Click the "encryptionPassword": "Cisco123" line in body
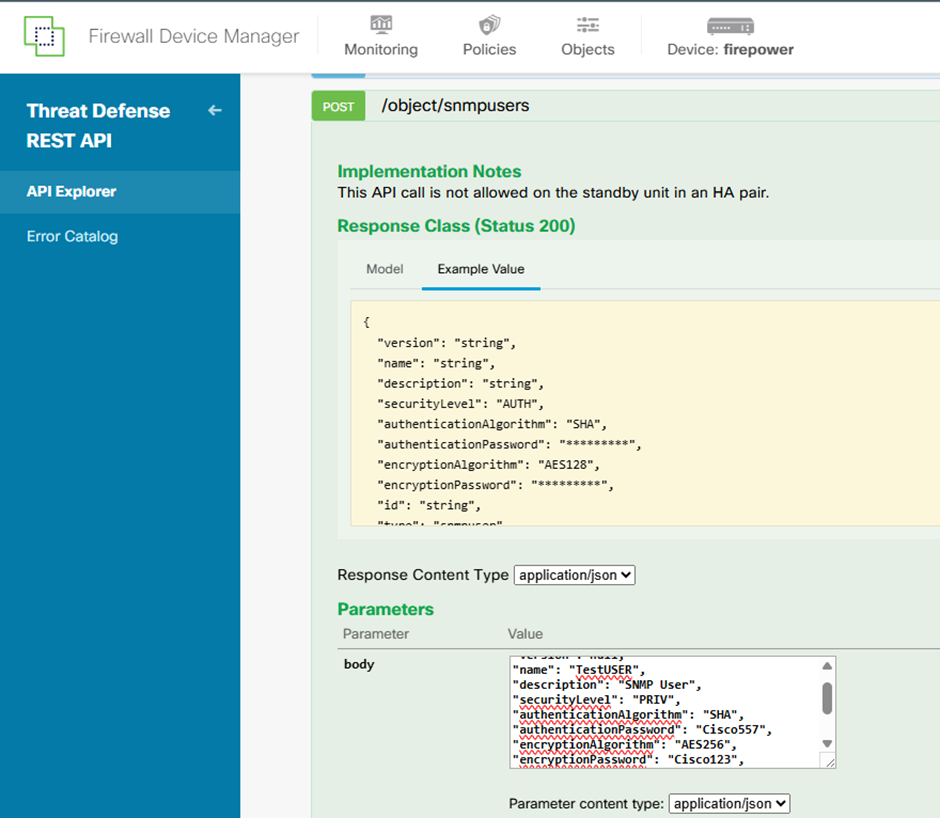This screenshot has height=818, width=940. click(x=629, y=759)
